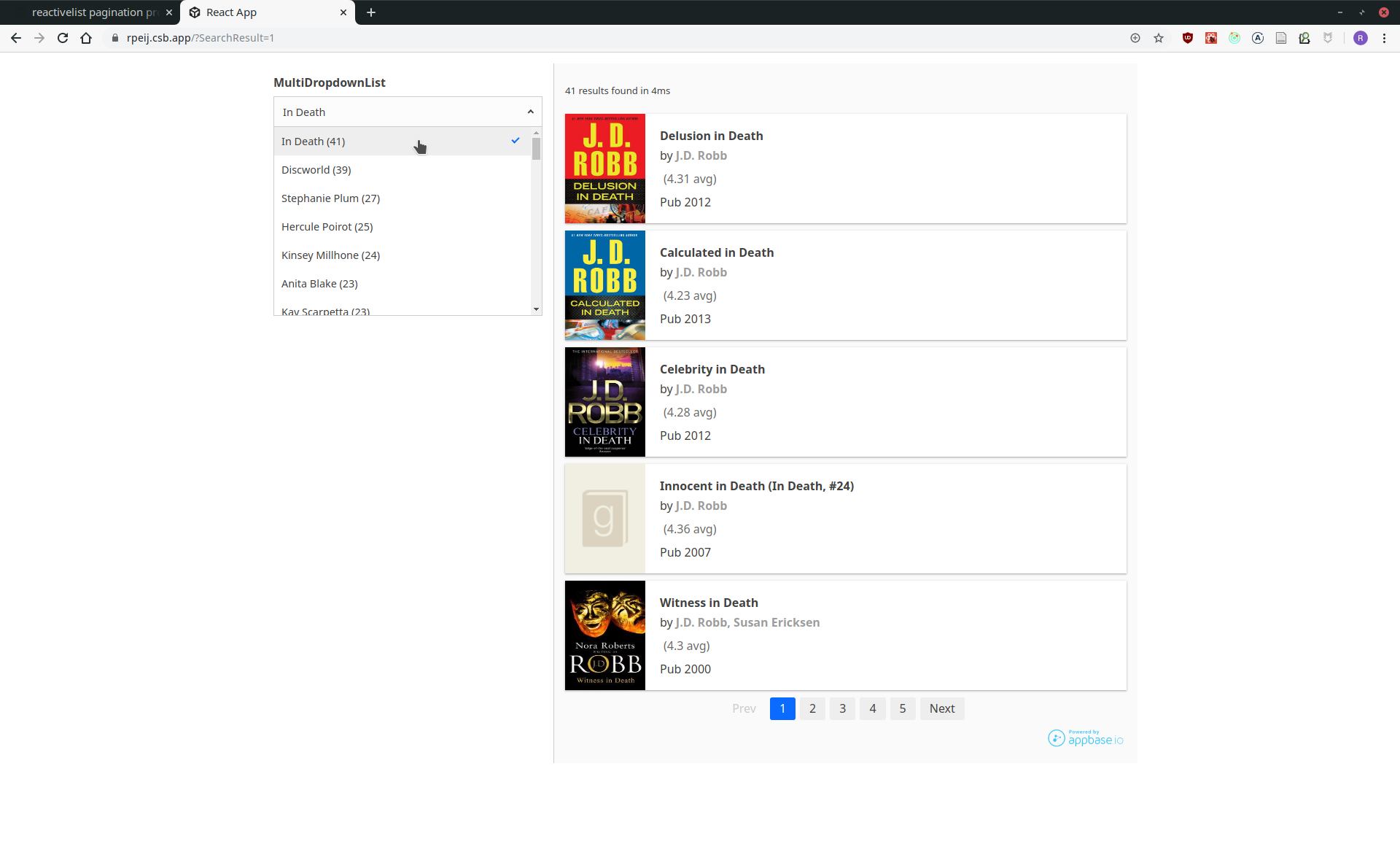Click Next to advance the results
The width and height of the screenshot is (1400, 855).
(x=942, y=708)
